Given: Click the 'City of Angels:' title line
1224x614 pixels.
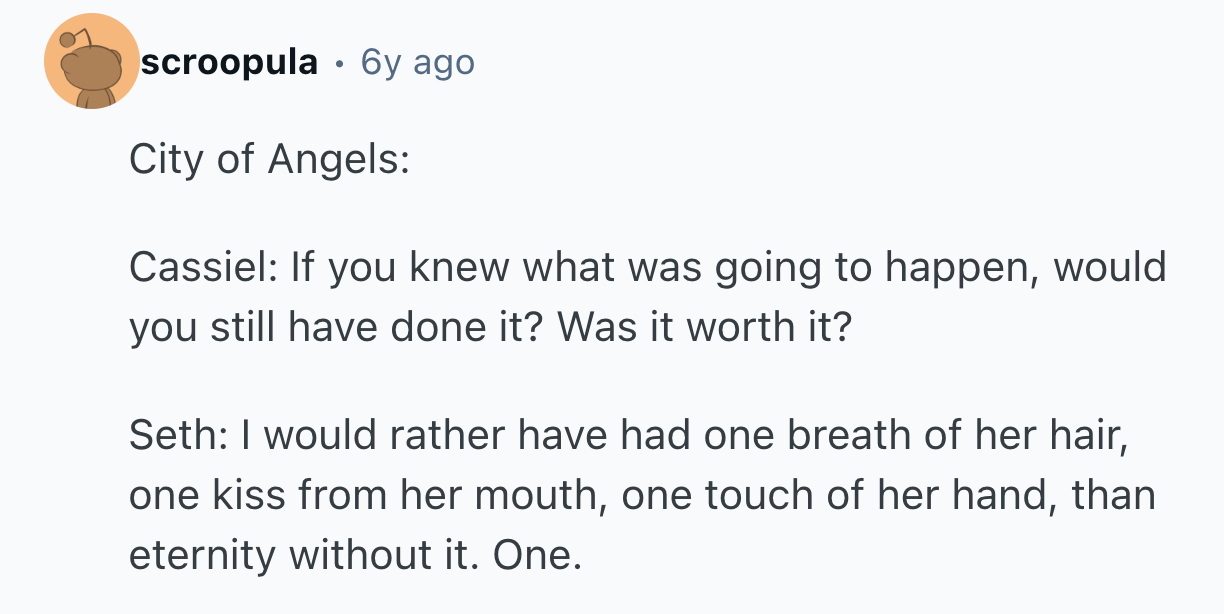Looking at the screenshot, I should click(x=269, y=160).
